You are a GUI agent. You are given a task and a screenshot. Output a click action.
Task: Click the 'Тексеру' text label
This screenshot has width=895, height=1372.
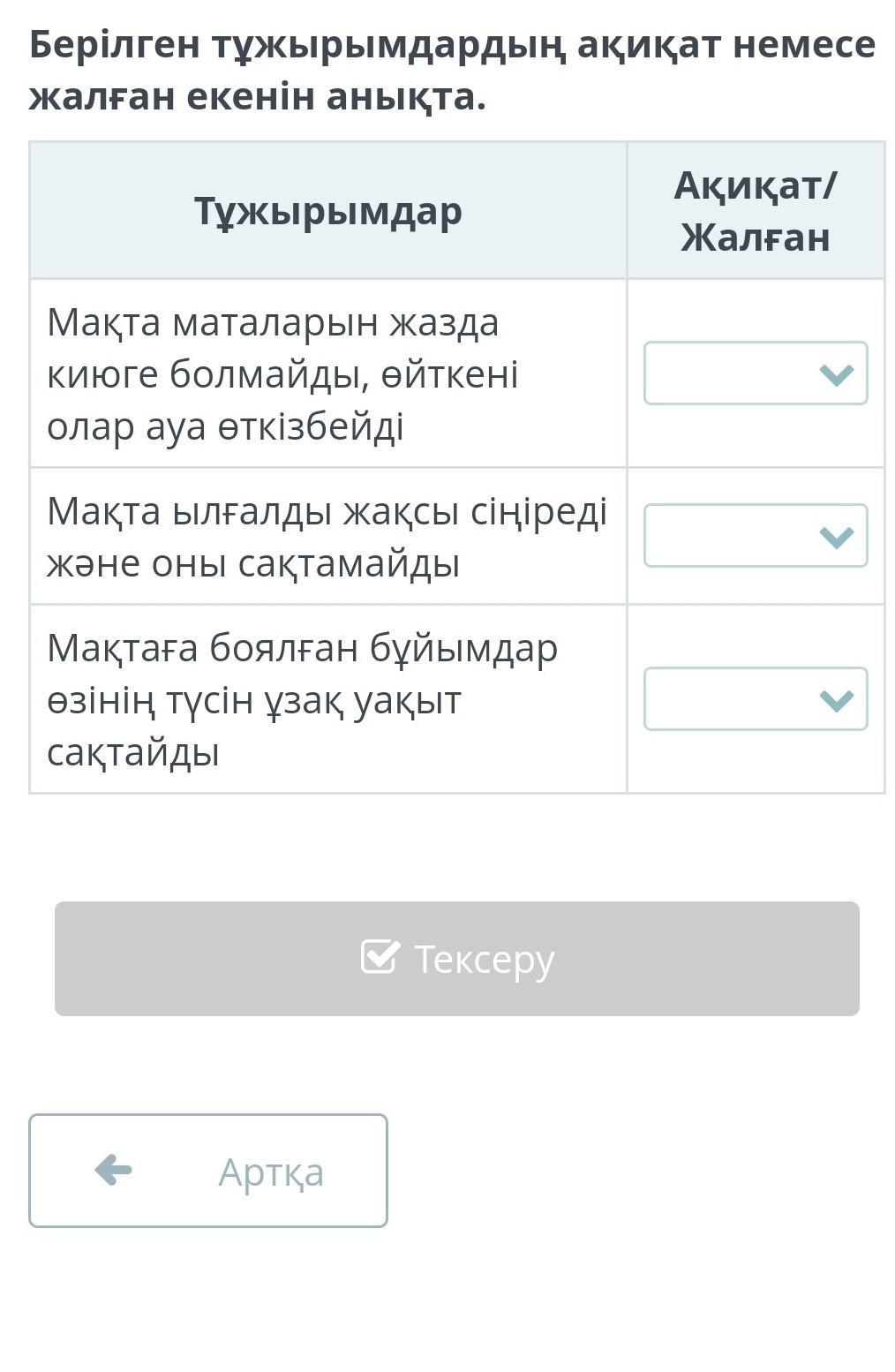pos(484,959)
